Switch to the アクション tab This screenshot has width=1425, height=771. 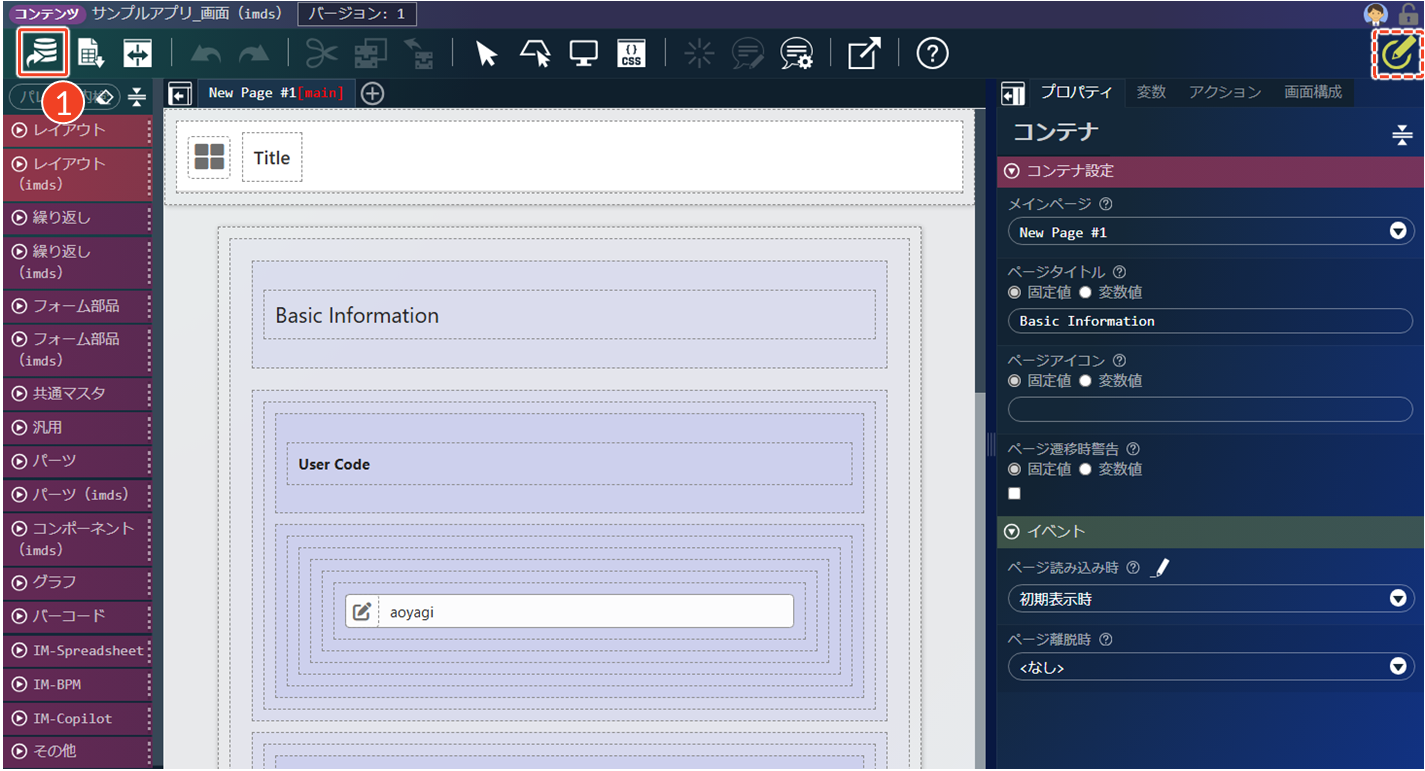[x=1225, y=92]
